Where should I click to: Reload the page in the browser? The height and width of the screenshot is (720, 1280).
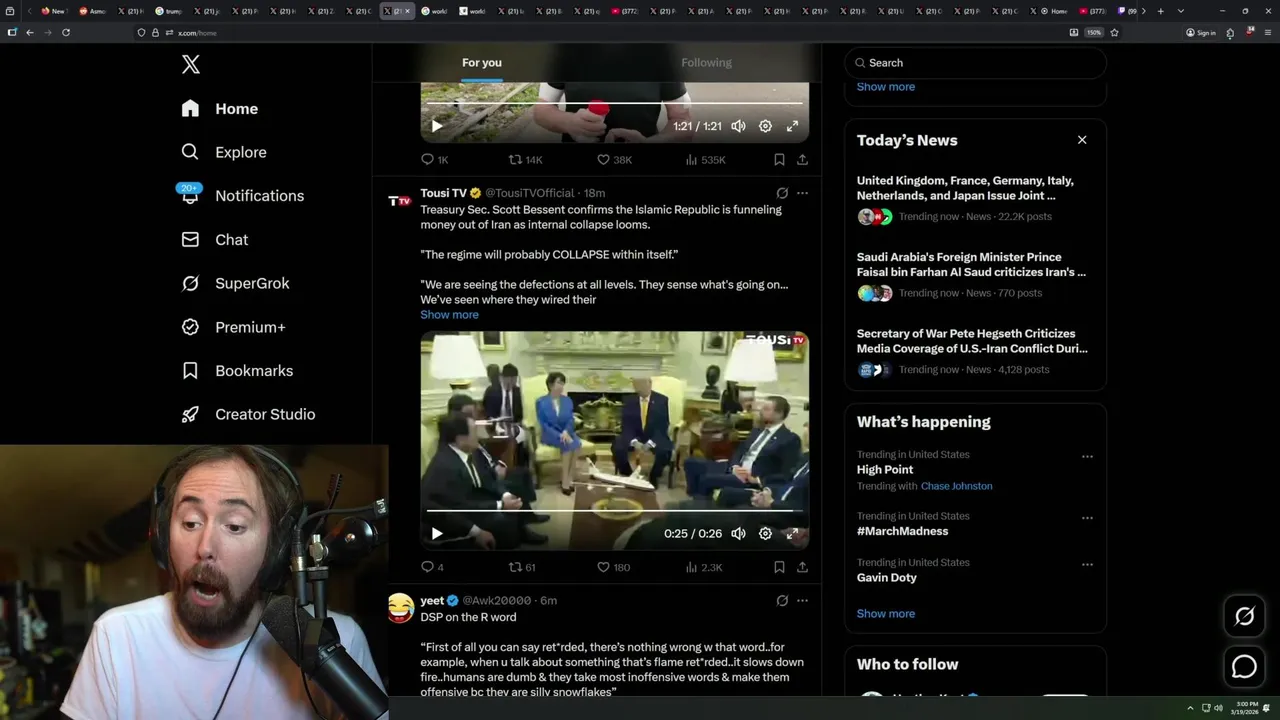coord(66,33)
